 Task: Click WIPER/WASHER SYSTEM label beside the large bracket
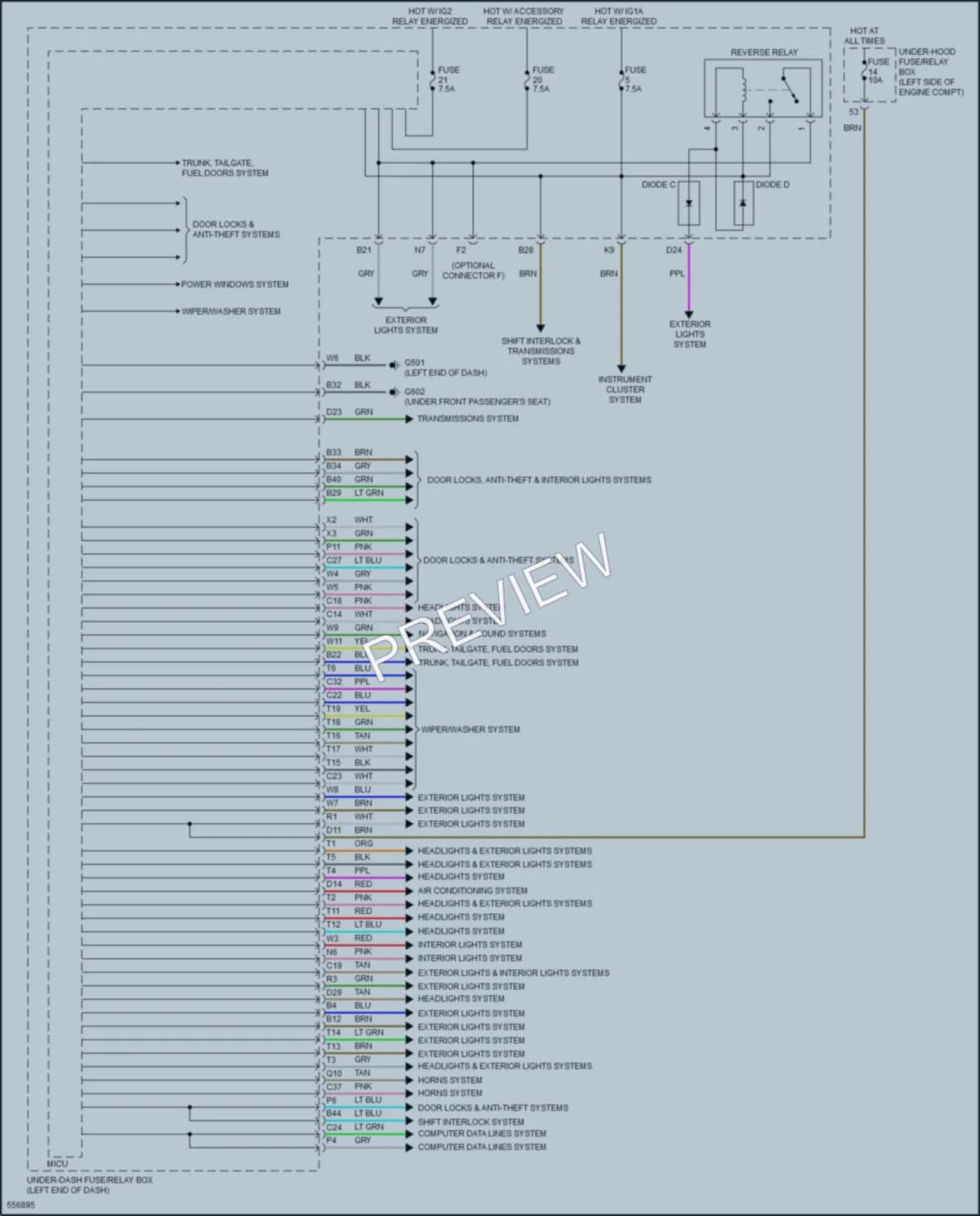pos(470,729)
